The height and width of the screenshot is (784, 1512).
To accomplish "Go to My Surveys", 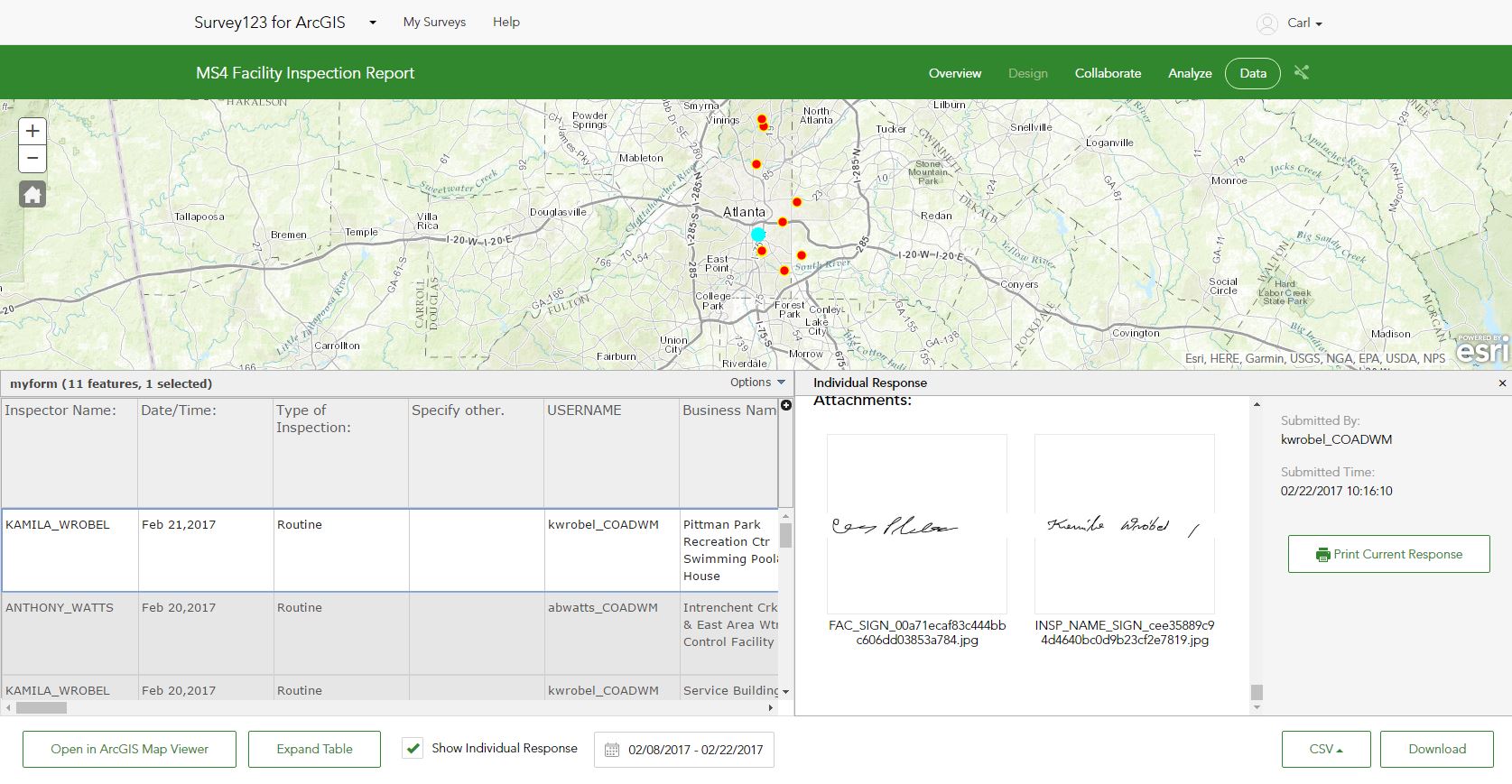I will [434, 22].
